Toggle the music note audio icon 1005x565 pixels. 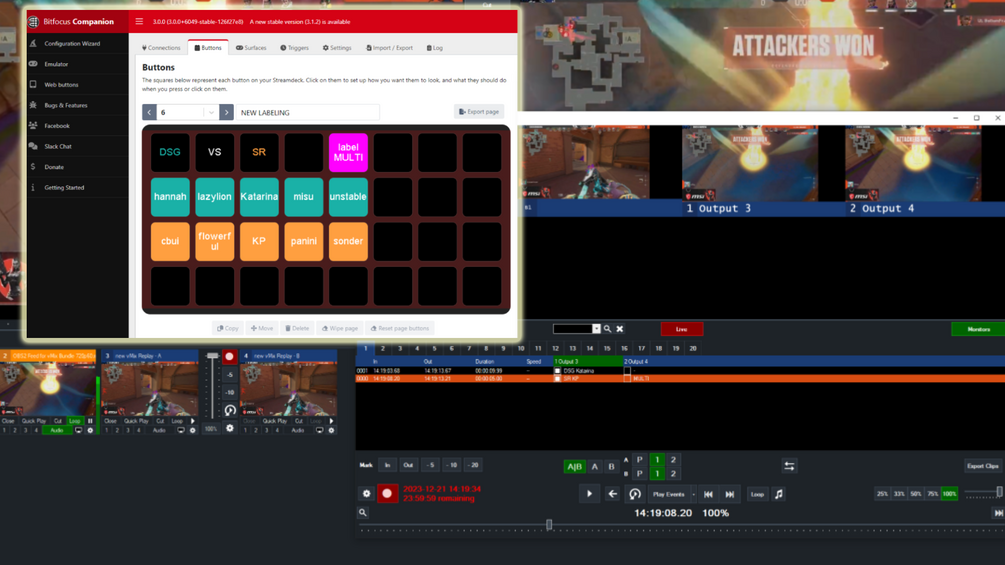779,494
